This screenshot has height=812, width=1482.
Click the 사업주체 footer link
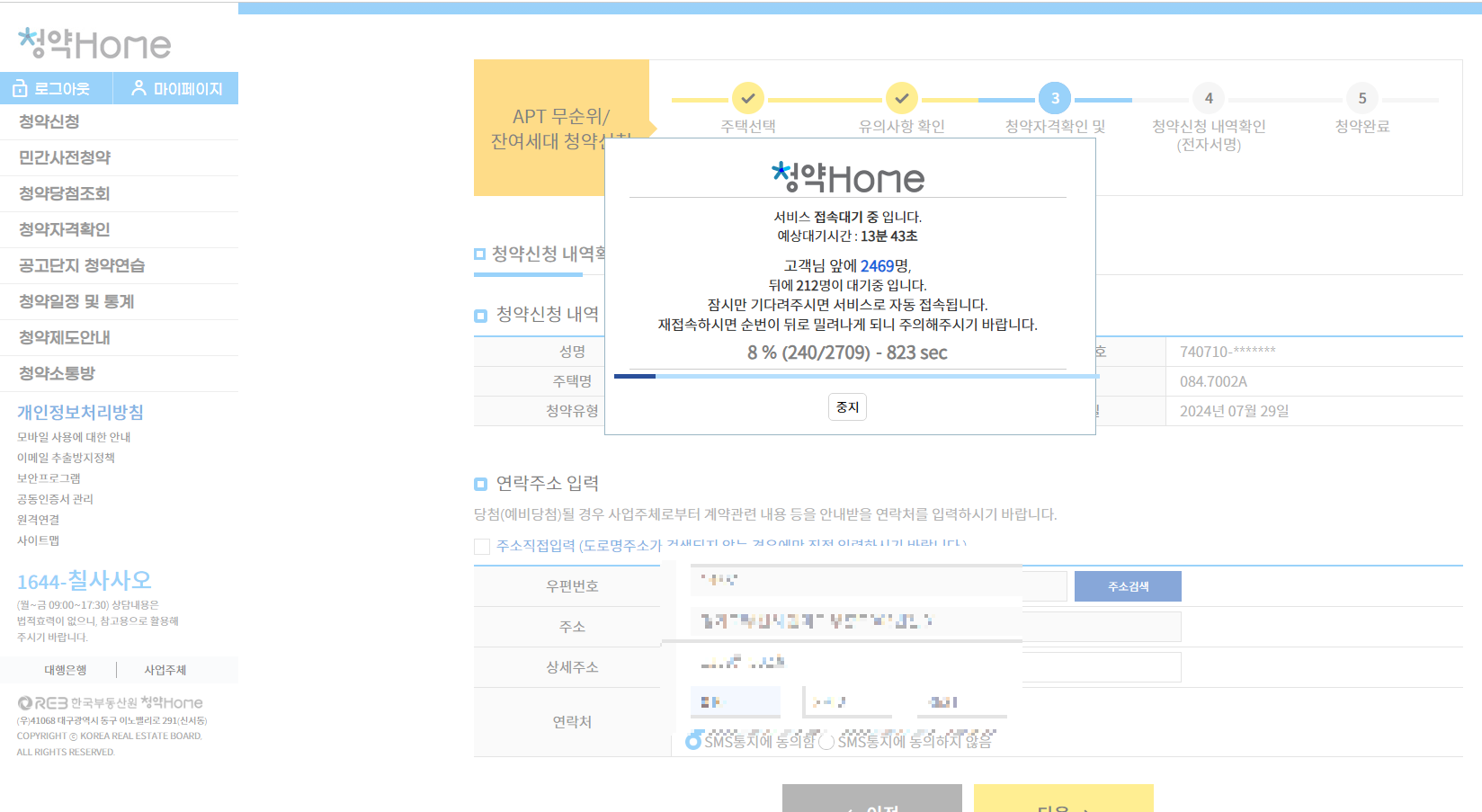point(165,670)
